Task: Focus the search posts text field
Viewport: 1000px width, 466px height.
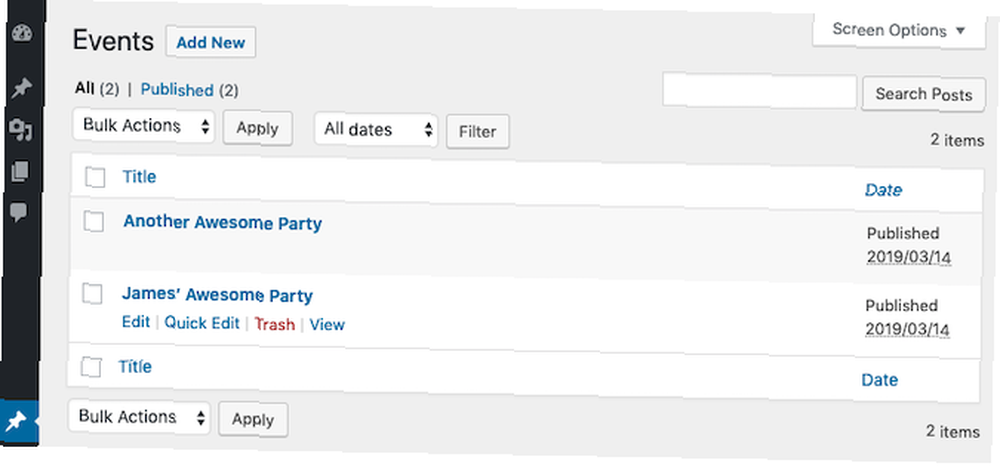Action: [760, 91]
